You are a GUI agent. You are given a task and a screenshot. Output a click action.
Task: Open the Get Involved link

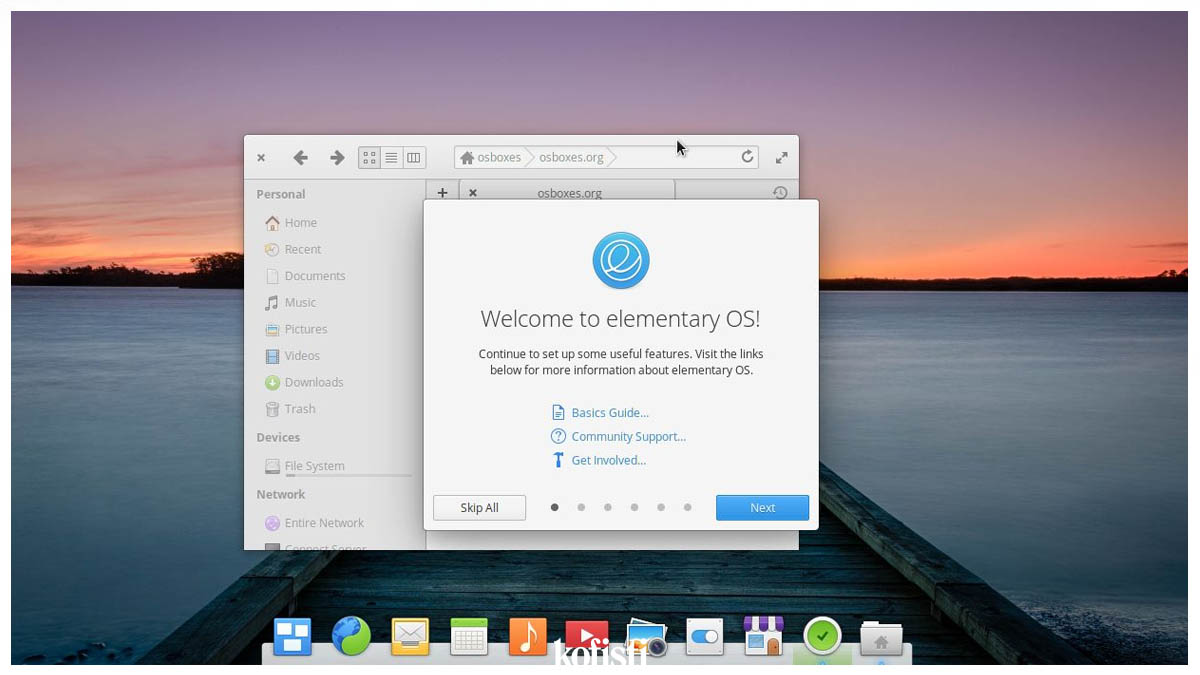click(x=608, y=460)
